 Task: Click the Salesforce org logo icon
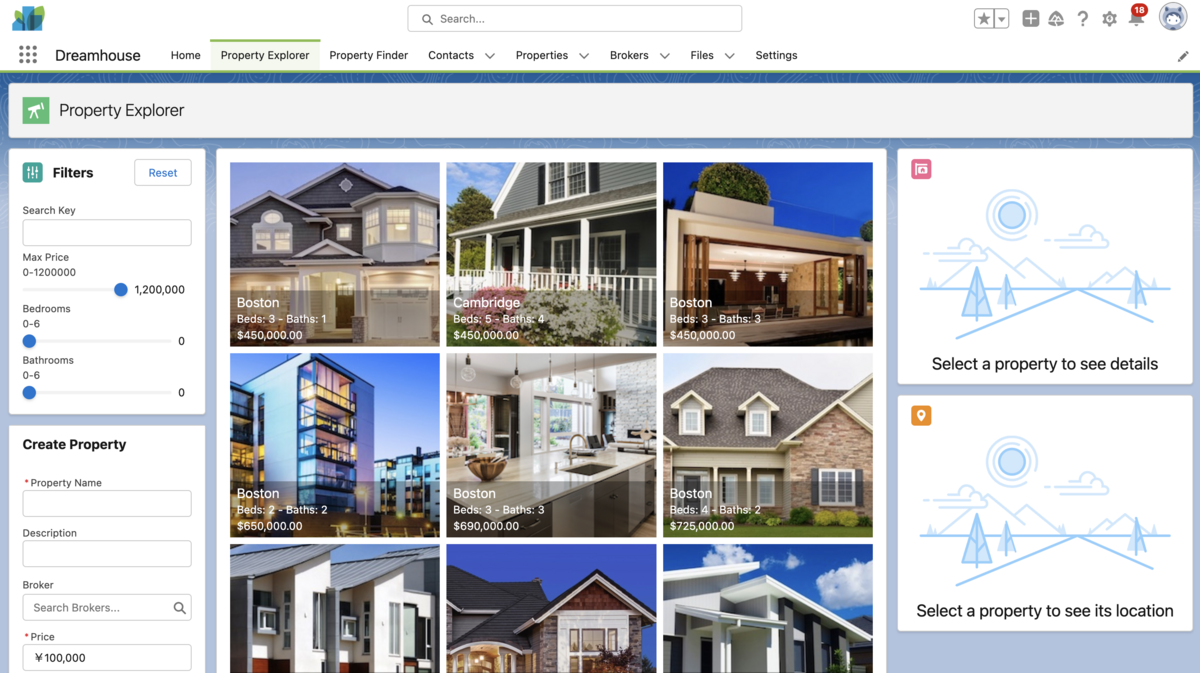[x=28, y=18]
